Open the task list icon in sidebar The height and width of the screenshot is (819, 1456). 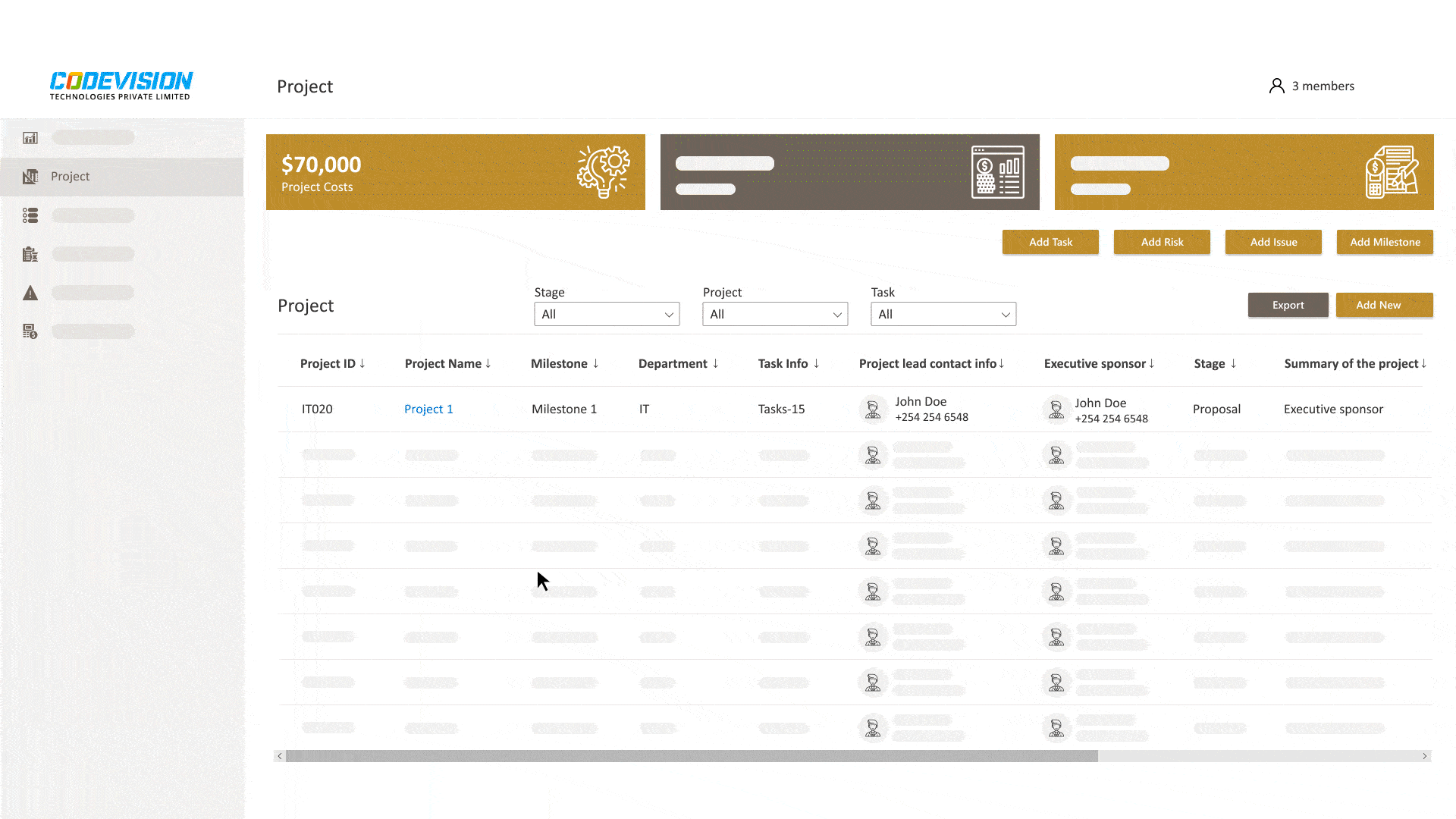(30, 215)
